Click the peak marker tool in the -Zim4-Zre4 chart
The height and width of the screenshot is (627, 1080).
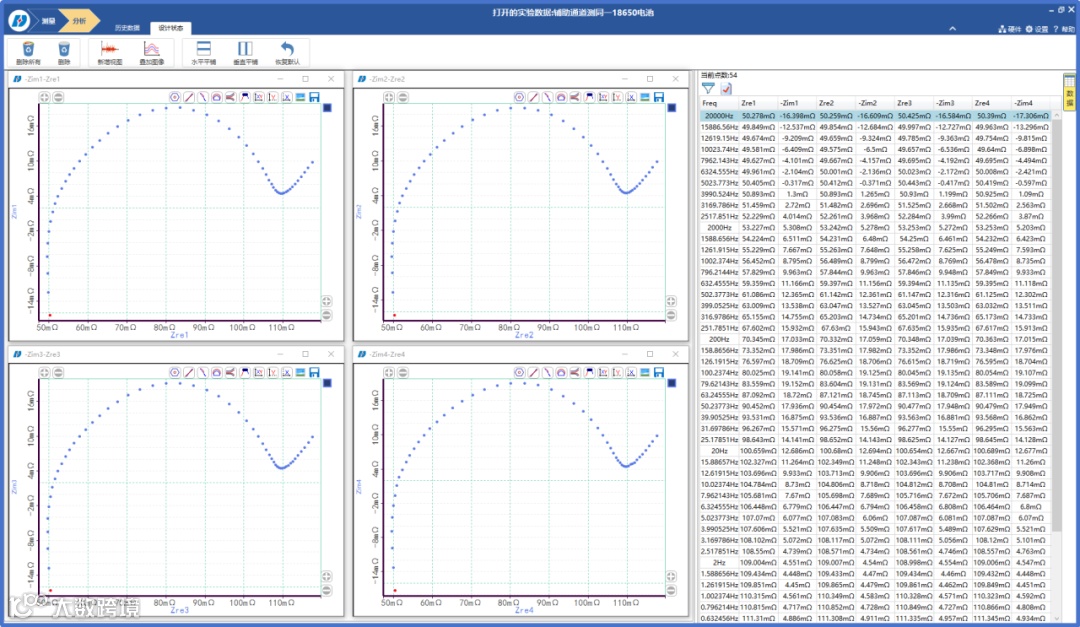[589, 372]
